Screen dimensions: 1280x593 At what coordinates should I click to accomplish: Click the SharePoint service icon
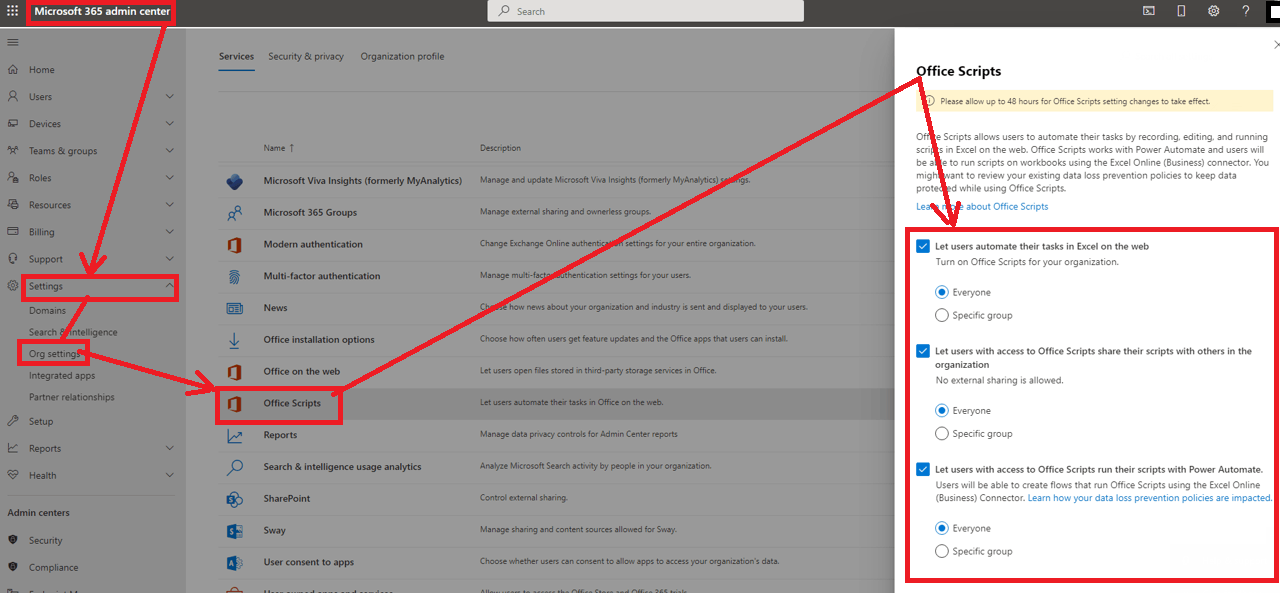pos(235,499)
